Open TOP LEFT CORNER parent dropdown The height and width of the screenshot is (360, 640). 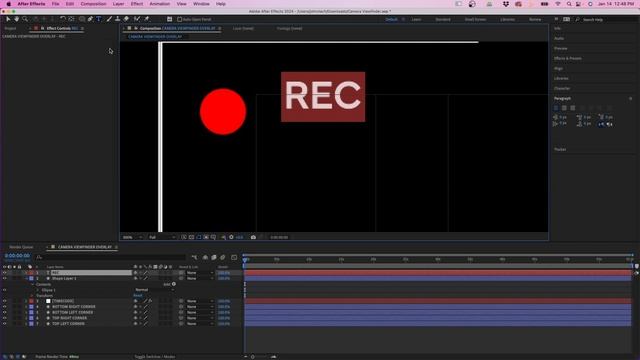(200, 324)
